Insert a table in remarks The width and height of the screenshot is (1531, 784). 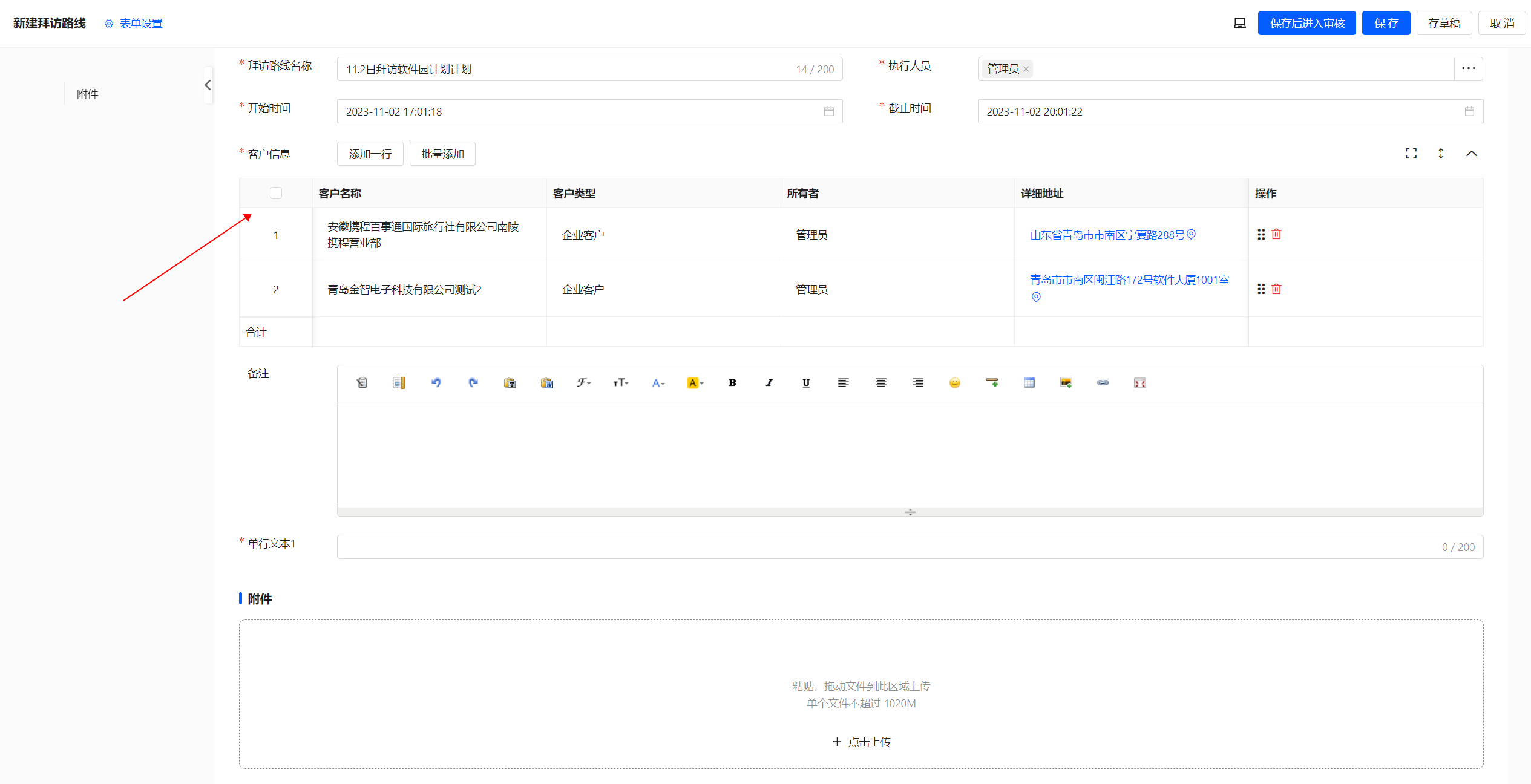(1029, 382)
